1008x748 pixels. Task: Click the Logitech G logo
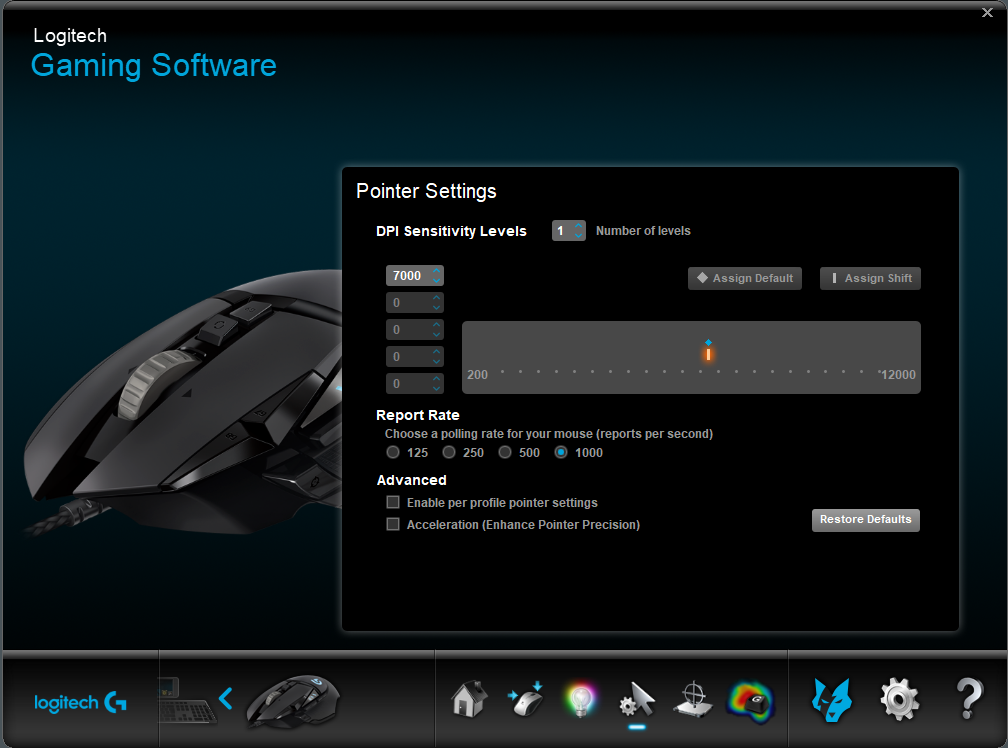(80, 702)
